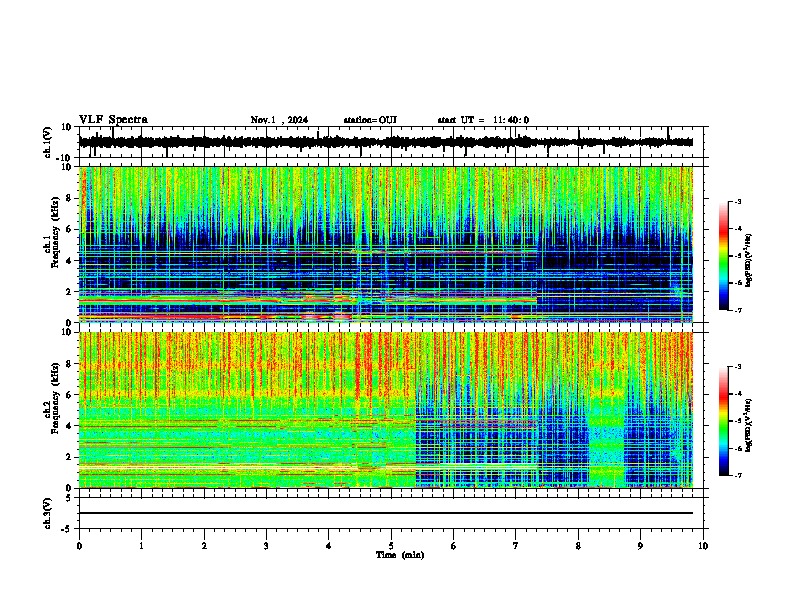Click the 'Time (min)' axis label
Image resolution: width=792 pixels, height=612 pixels.
pos(400,555)
